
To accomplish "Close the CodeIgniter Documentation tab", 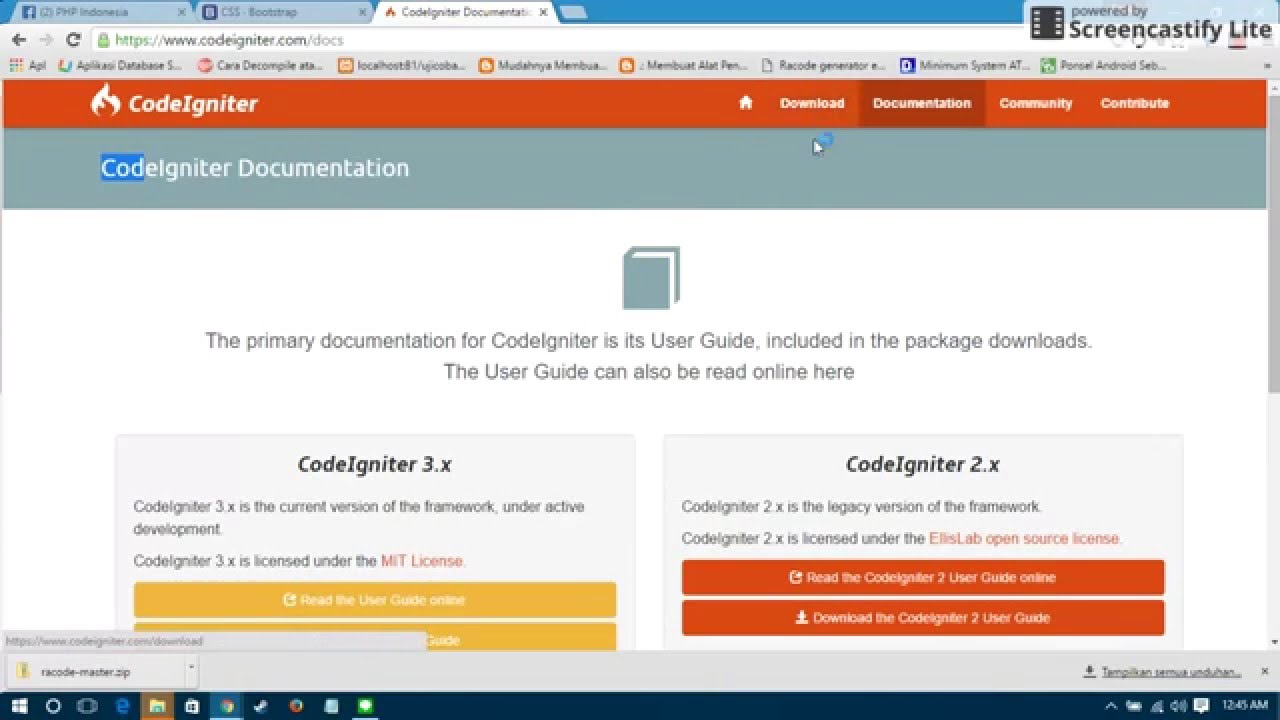I will point(541,13).
